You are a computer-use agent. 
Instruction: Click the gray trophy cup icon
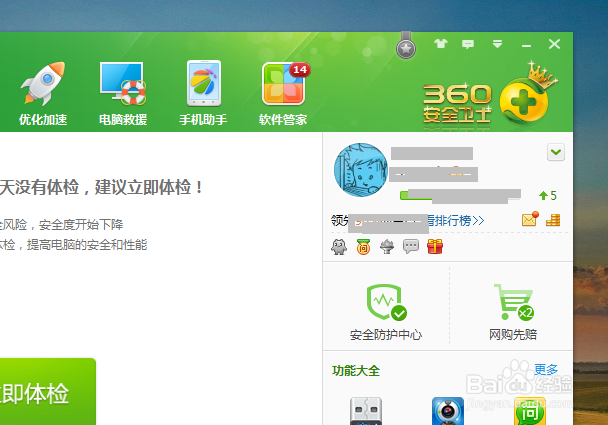[x=387, y=247]
